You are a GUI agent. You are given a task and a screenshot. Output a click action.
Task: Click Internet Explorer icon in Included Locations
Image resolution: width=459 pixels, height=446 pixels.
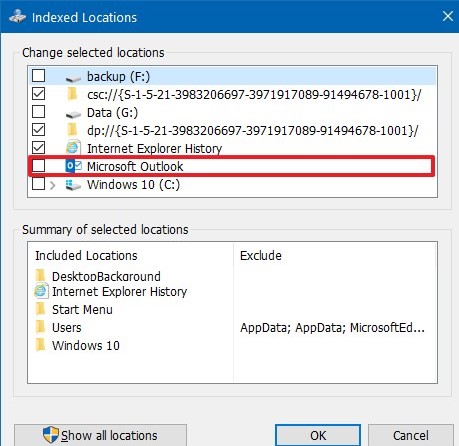(41, 291)
